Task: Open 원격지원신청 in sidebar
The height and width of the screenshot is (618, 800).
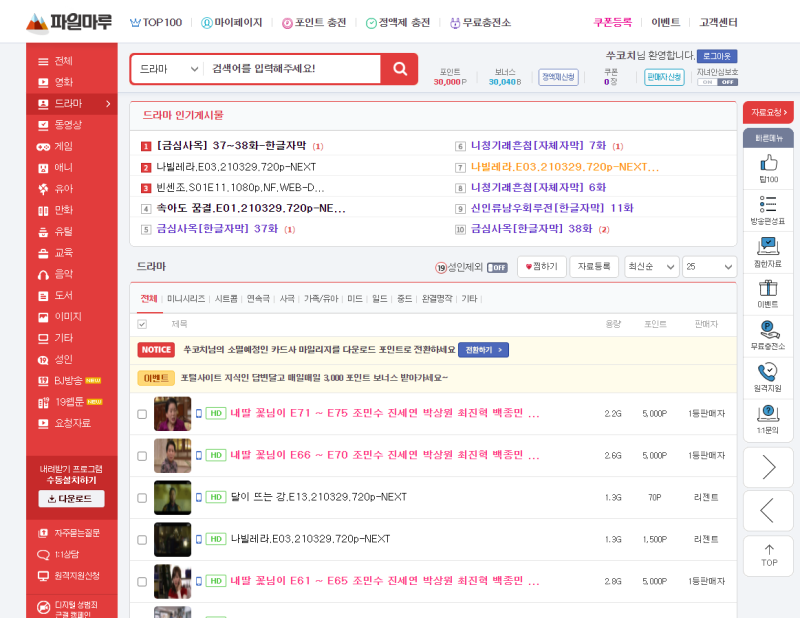Action: [71, 576]
